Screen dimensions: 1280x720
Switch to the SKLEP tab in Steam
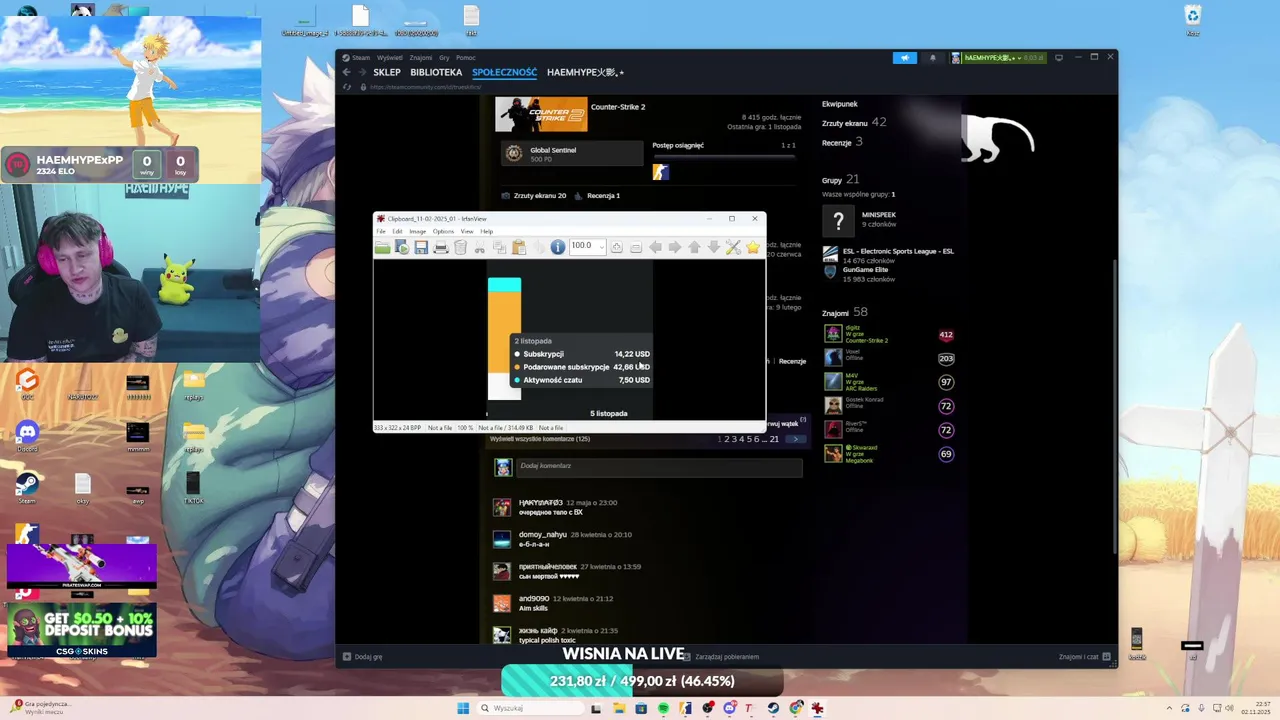[387, 73]
